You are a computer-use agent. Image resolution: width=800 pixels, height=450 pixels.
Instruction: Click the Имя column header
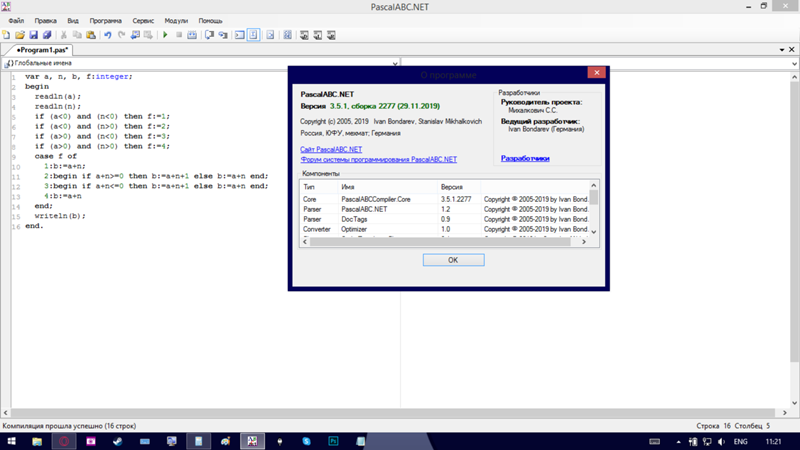click(388, 187)
